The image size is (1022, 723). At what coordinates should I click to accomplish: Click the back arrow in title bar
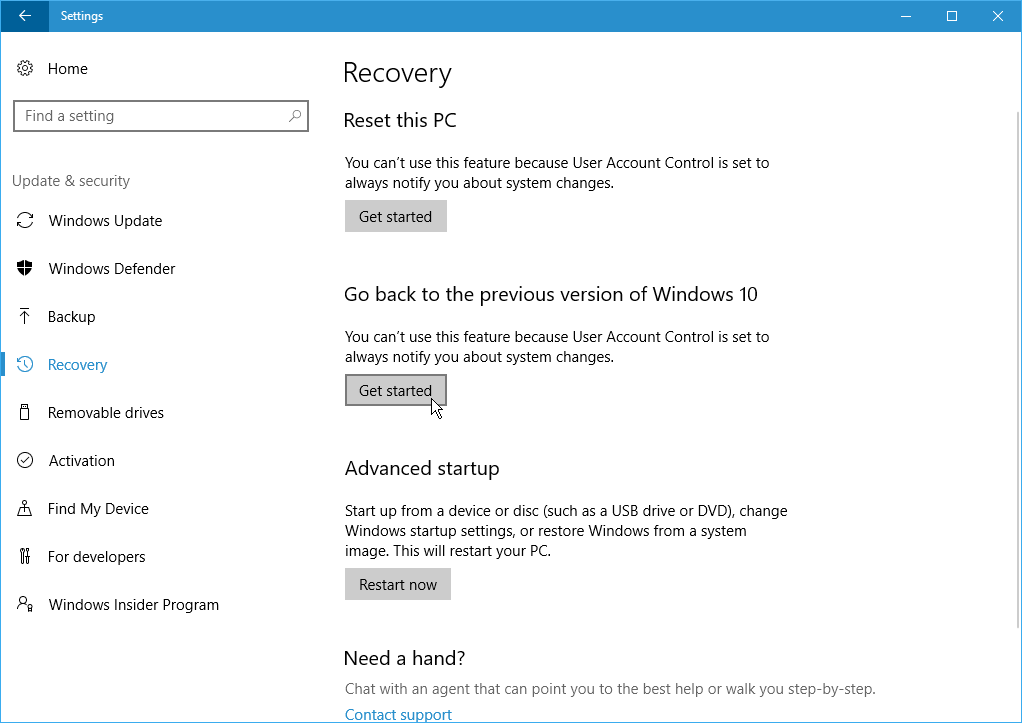click(x=25, y=16)
